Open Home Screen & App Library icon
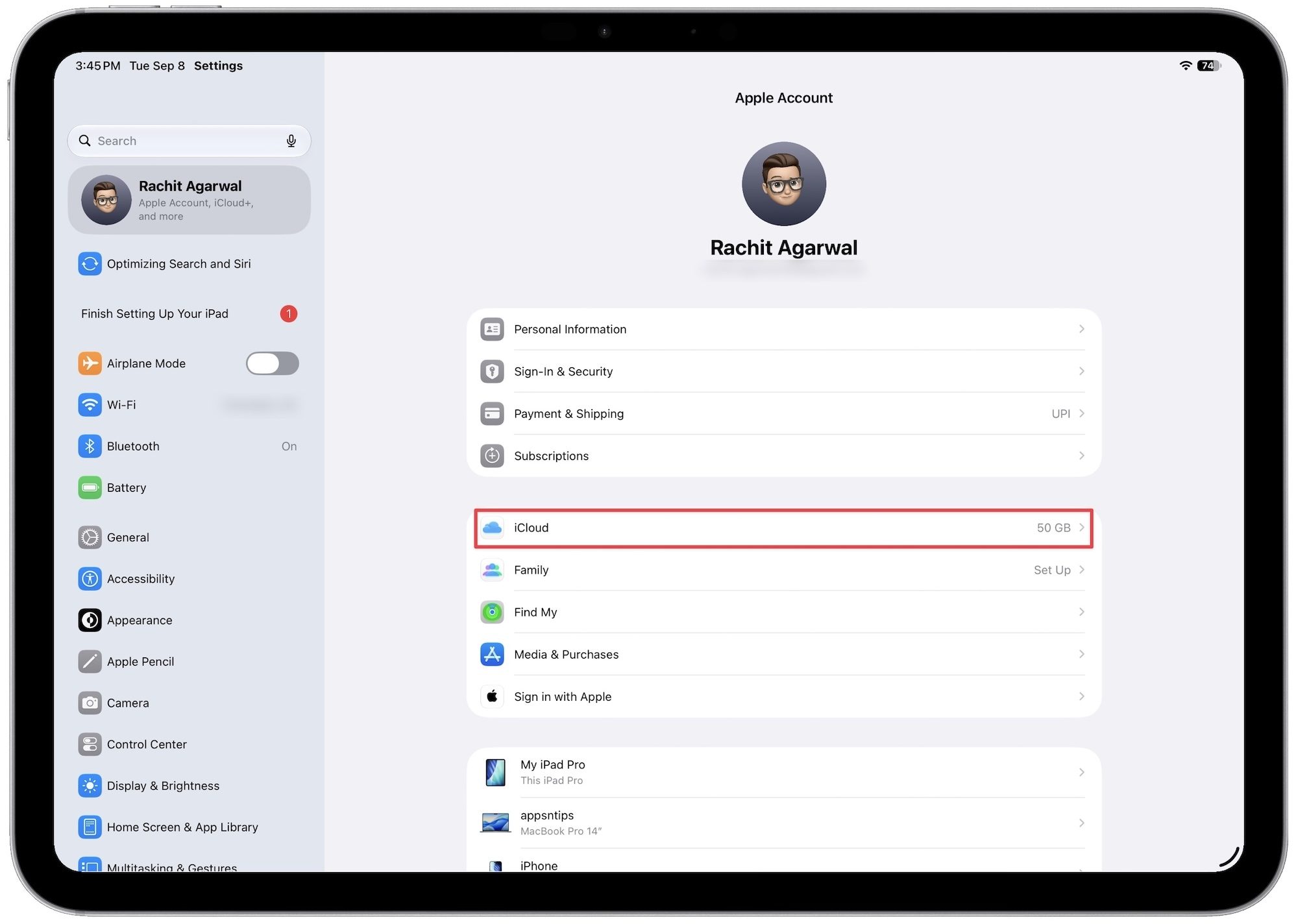The width and height of the screenshot is (1298, 924). 90,827
